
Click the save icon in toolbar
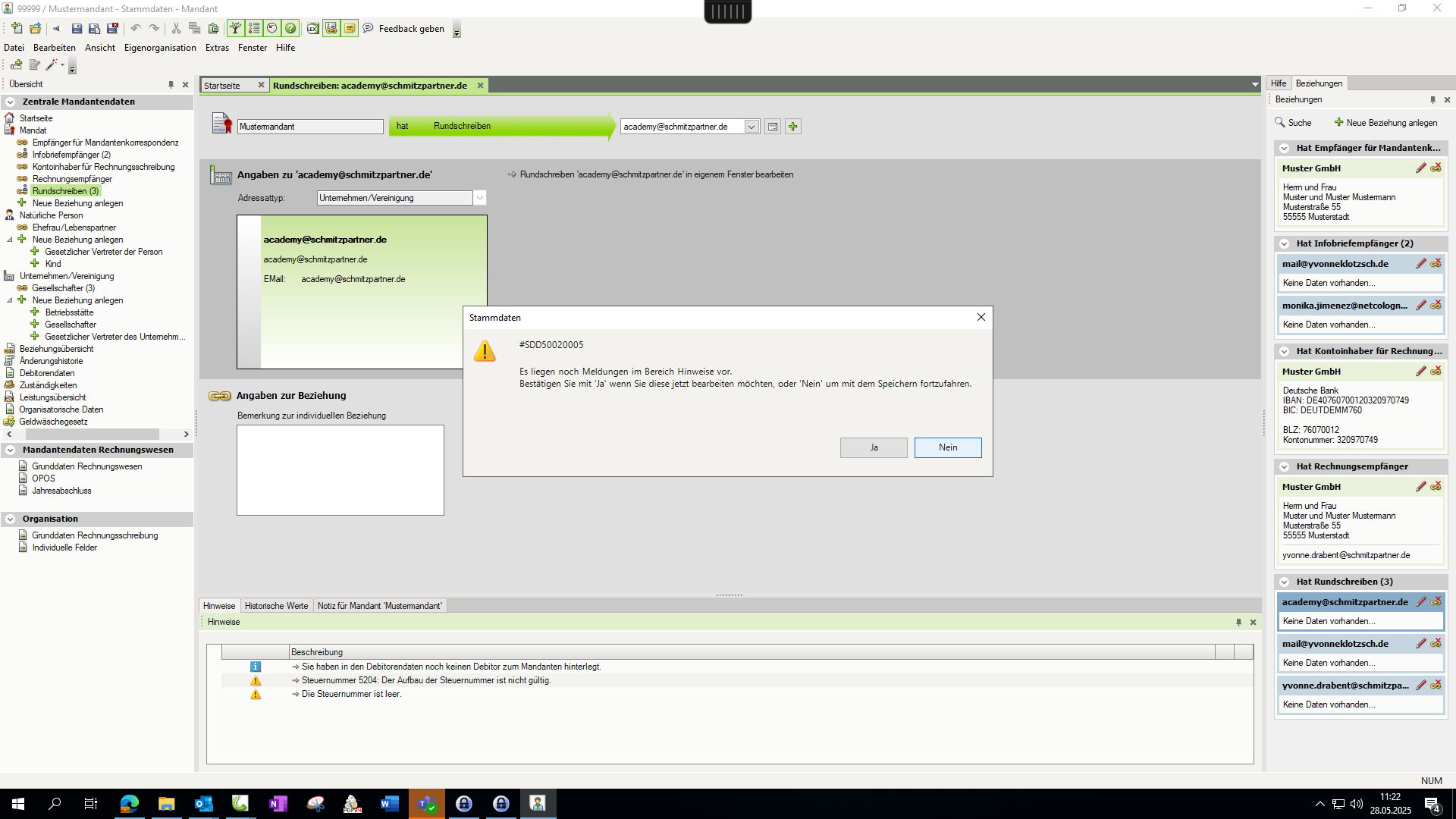[77, 29]
